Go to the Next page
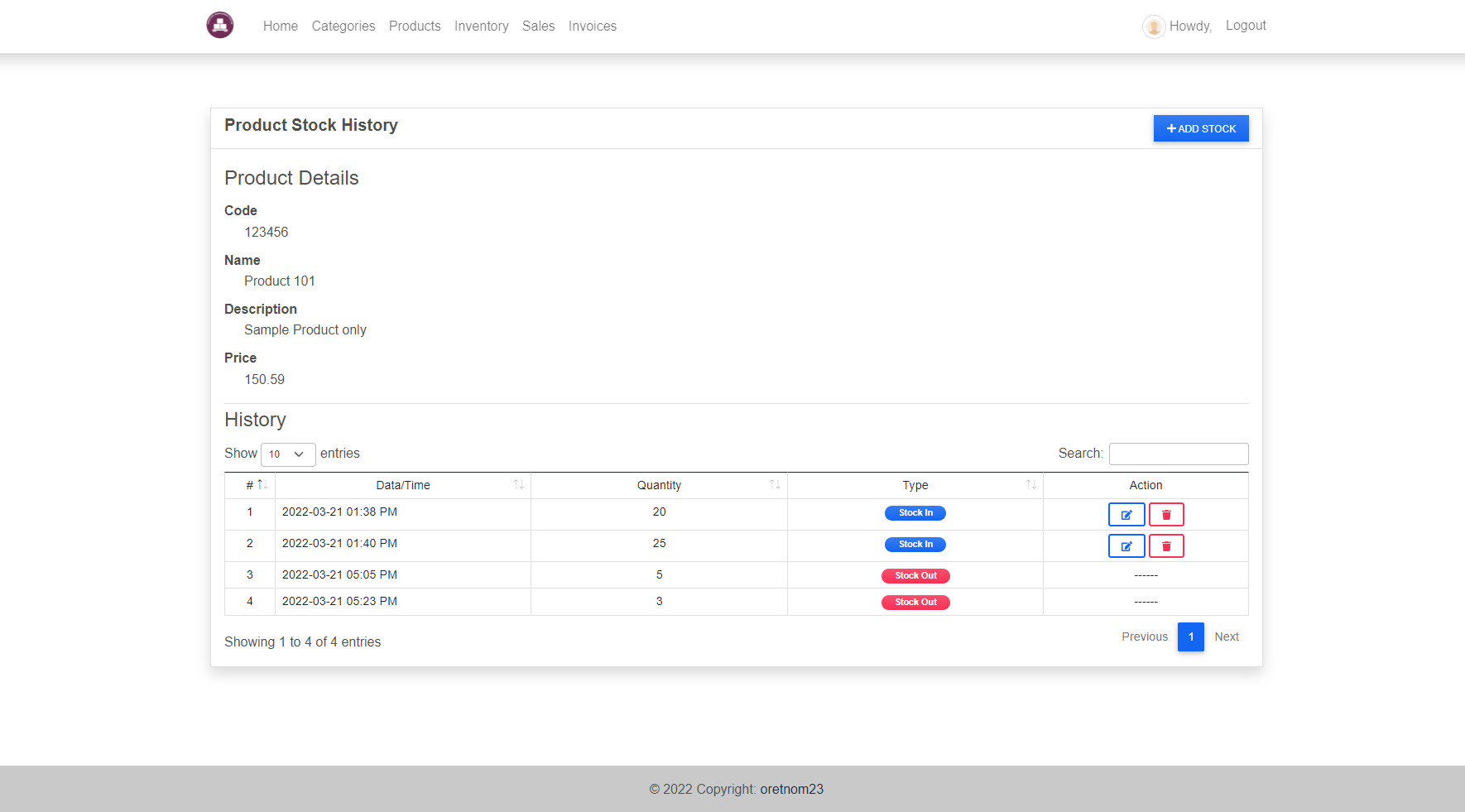 tap(1227, 637)
